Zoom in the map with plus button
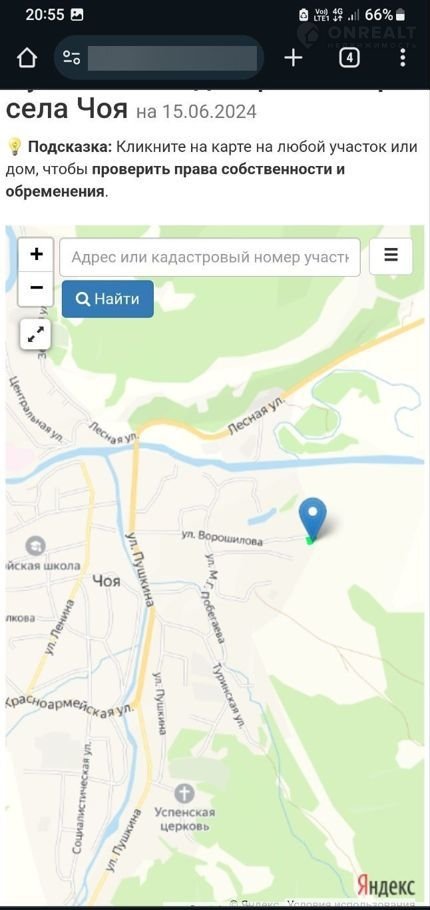The image size is (430, 910). pyautogui.click(x=37, y=254)
